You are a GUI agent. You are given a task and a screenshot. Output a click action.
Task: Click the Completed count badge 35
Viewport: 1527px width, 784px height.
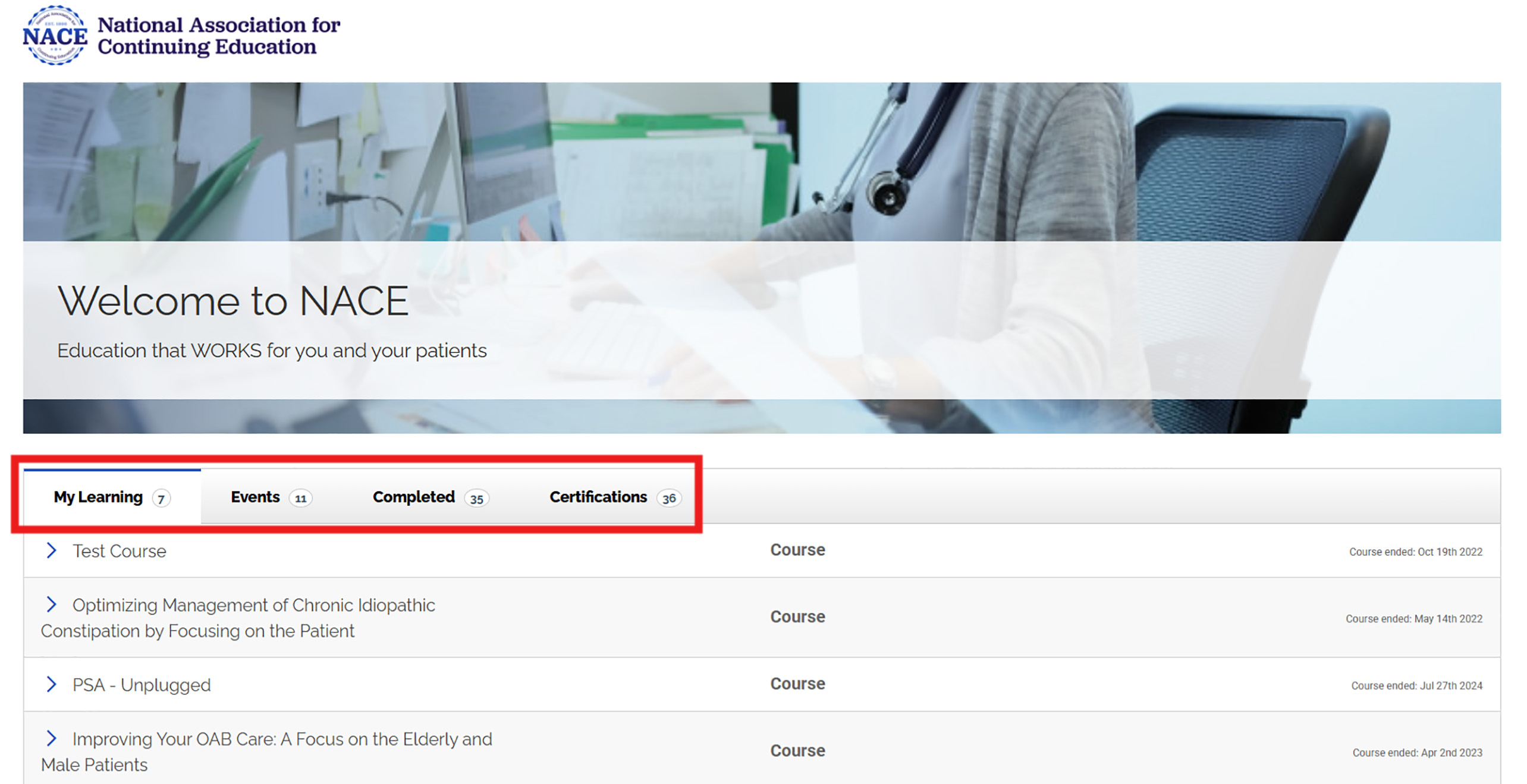(x=477, y=499)
